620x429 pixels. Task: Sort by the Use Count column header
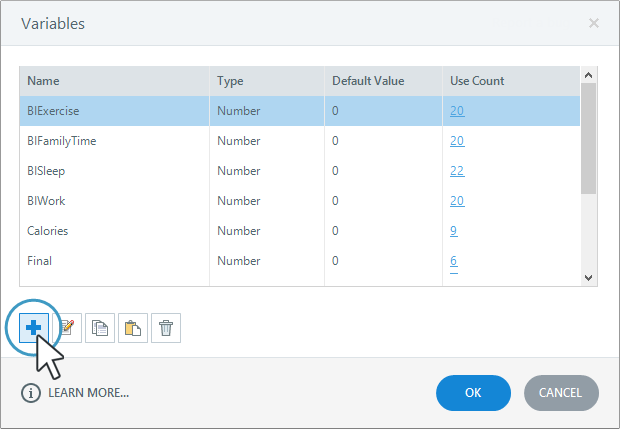click(477, 80)
